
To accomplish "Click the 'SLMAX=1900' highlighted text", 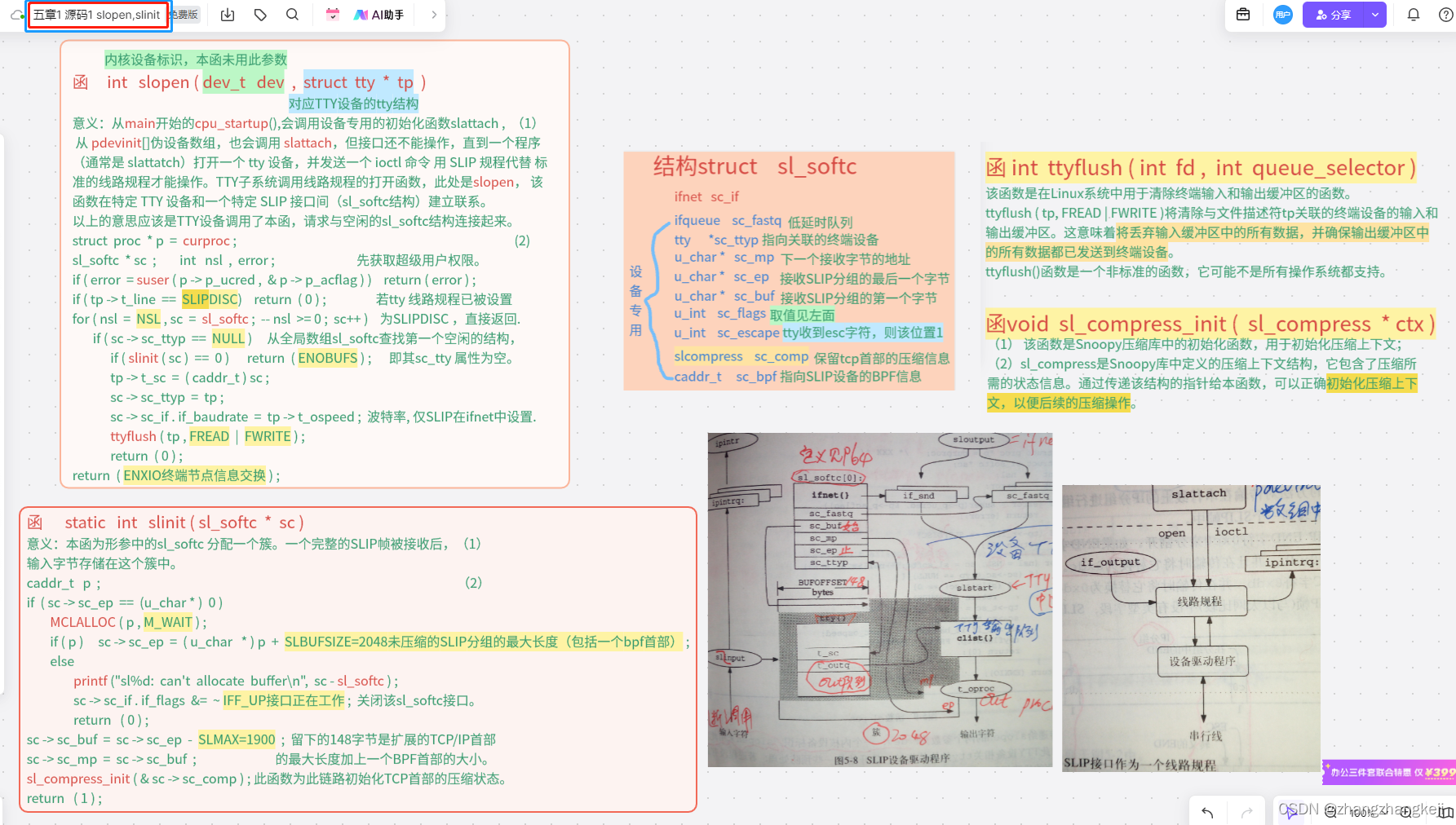I will (x=237, y=739).
